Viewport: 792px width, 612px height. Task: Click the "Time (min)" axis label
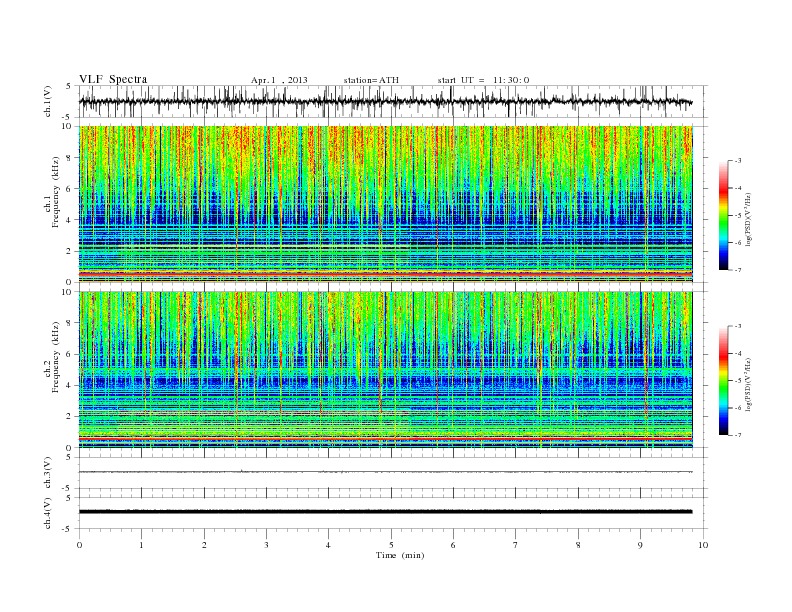click(x=400, y=555)
